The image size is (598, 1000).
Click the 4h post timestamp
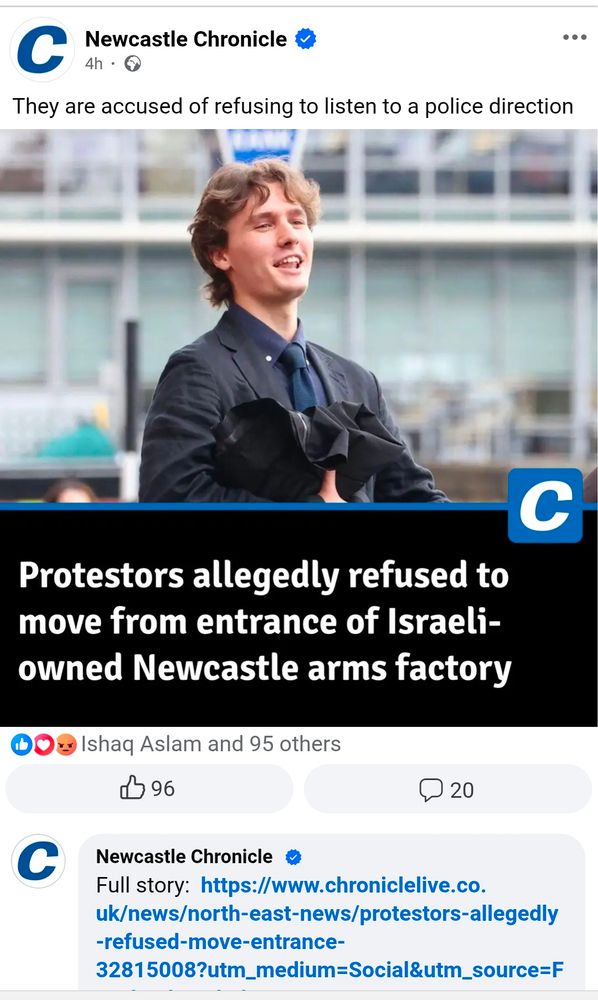pyautogui.click(x=94, y=64)
